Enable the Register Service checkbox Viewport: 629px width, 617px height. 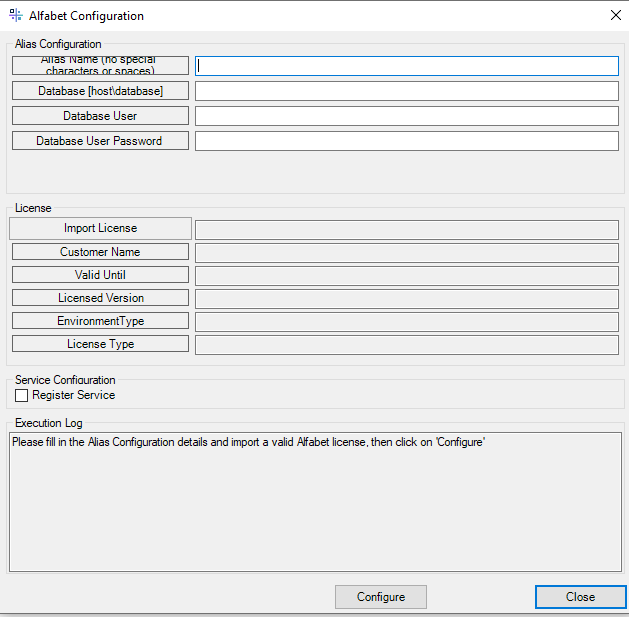tap(22, 396)
